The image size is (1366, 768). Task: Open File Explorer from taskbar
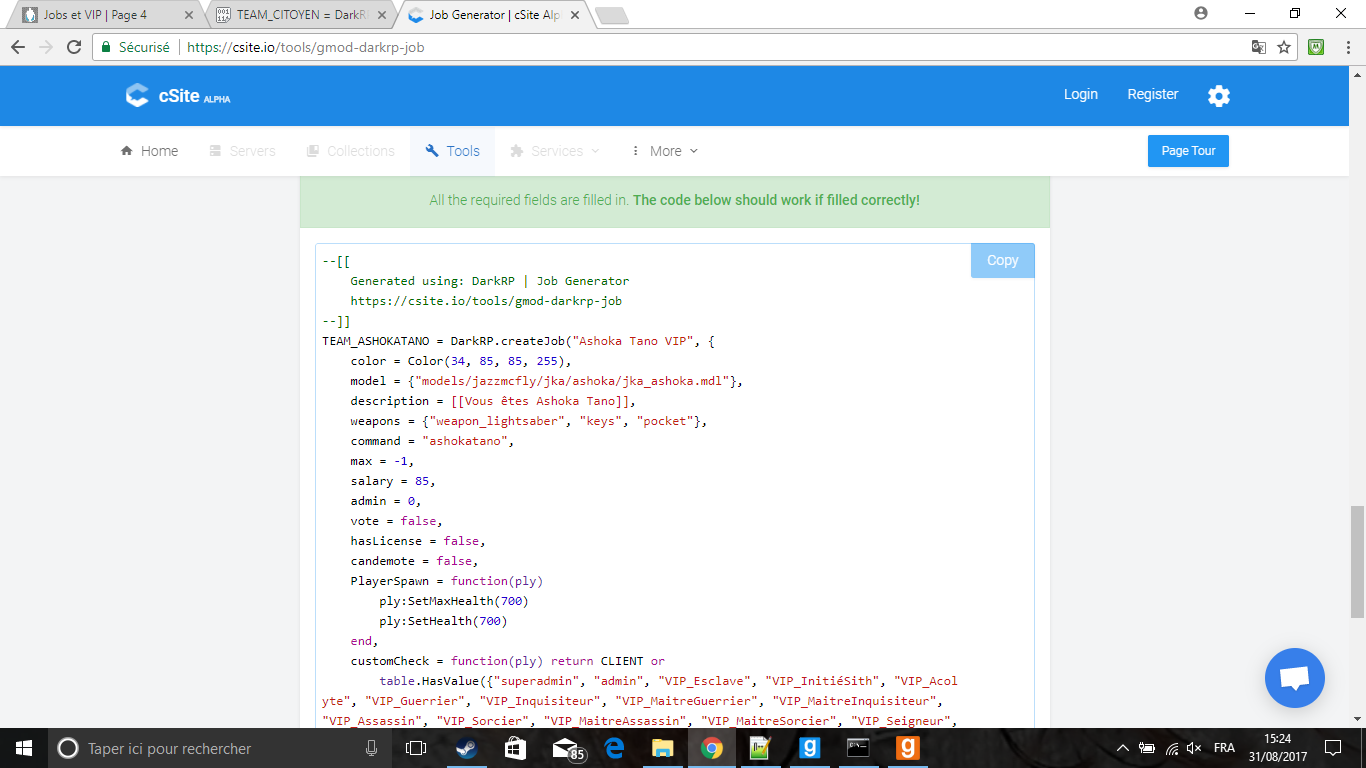click(x=662, y=748)
